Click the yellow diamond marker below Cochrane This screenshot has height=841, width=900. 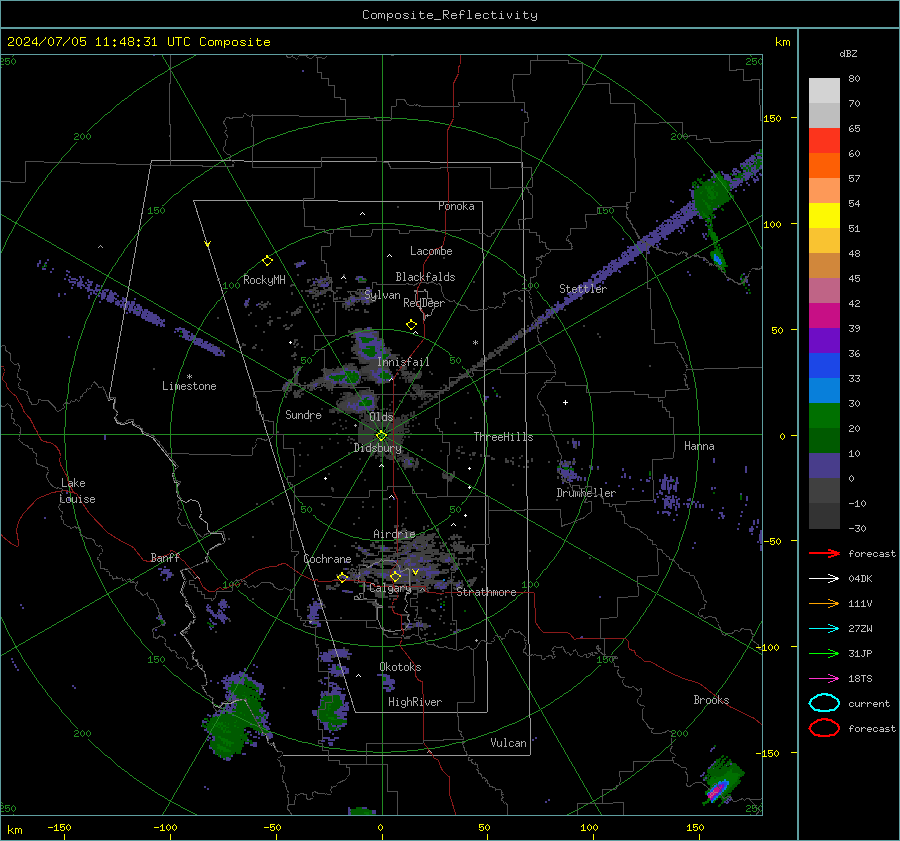(x=343, y=578)
